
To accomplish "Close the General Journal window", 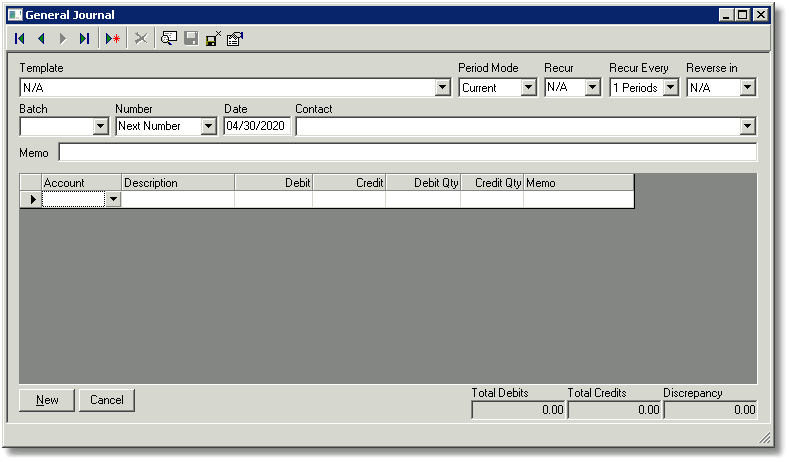I will coord(761,15).
